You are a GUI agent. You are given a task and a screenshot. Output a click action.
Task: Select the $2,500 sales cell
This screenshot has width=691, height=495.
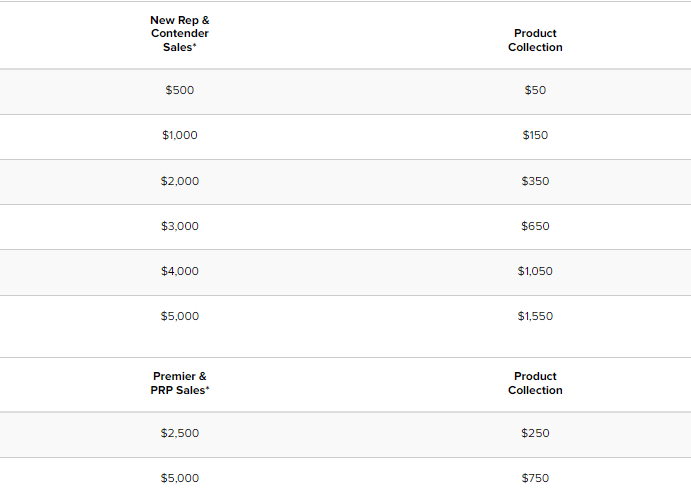click(x=180, y=433)
